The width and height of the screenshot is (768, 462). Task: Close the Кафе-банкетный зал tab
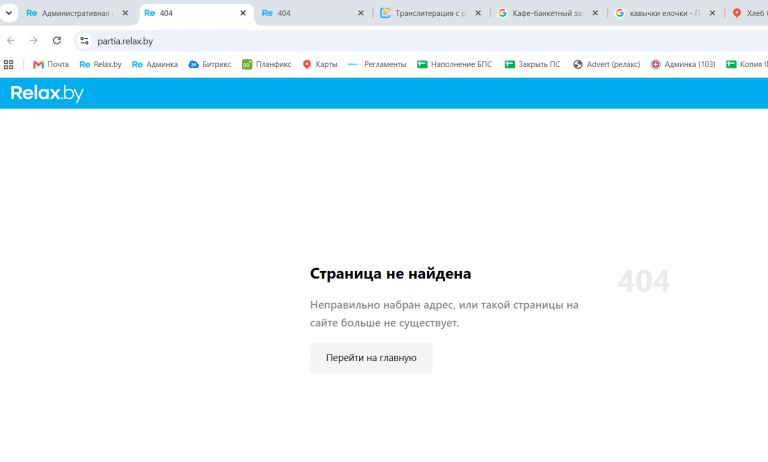click(595, 13)
